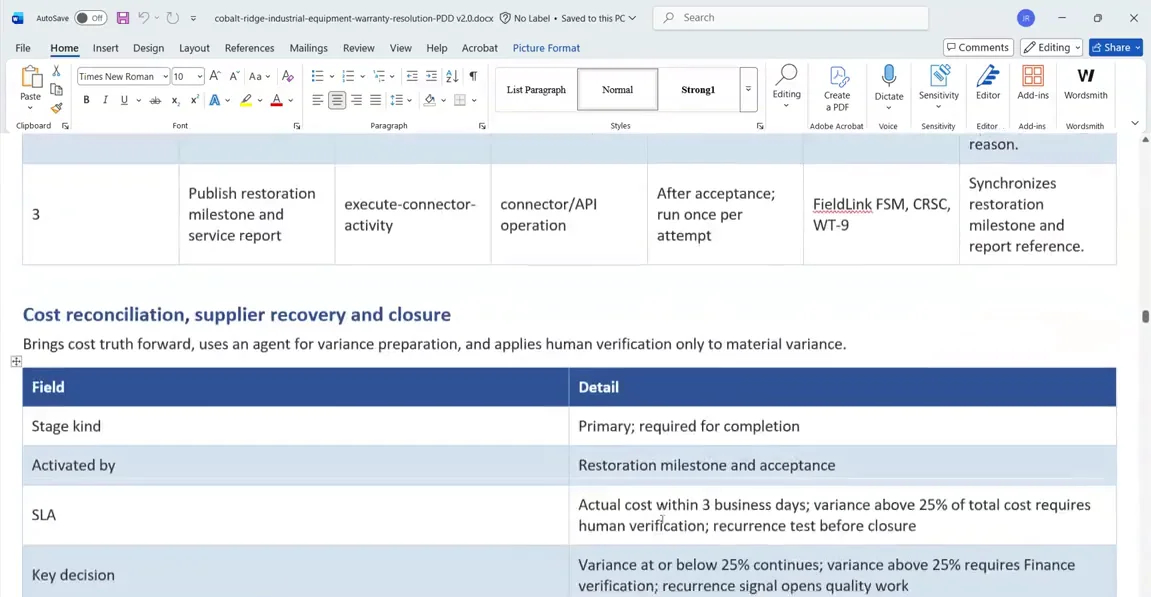
Task: Undo the last action
Action: click(144, 18)
